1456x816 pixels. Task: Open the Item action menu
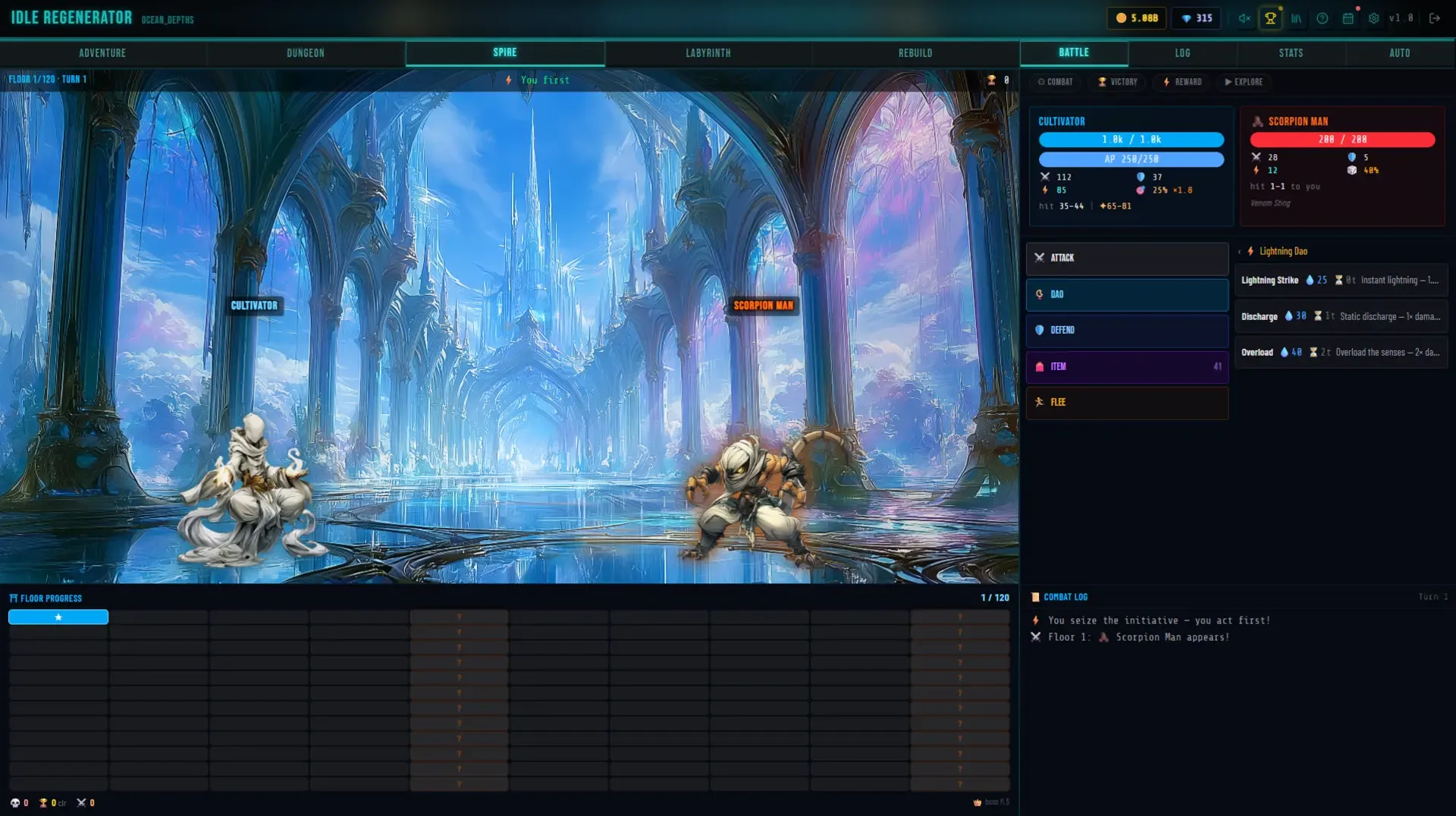click(1127, 366)
